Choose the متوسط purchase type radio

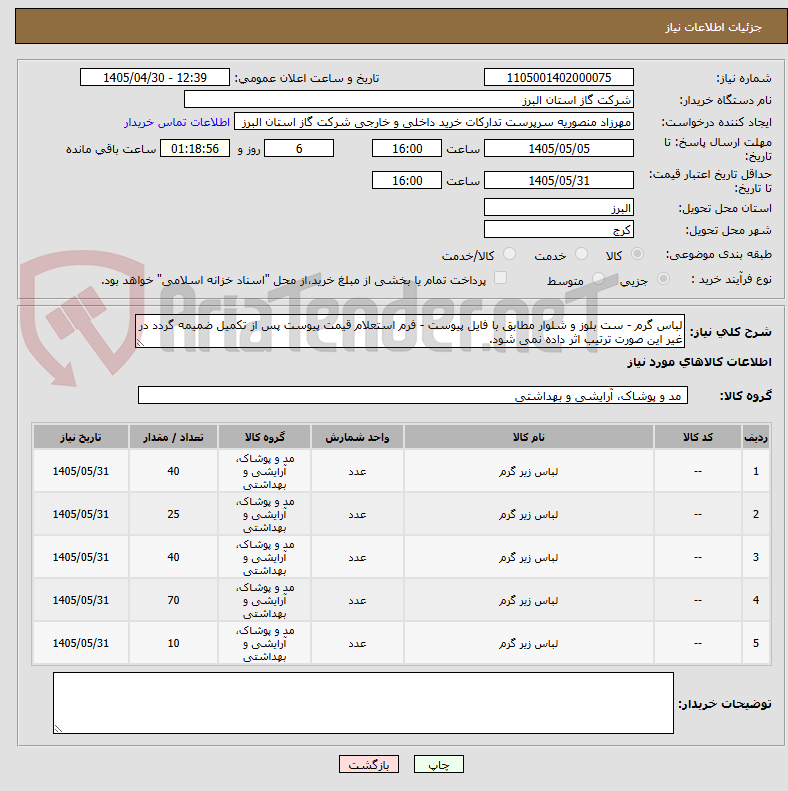coord(598,278)
